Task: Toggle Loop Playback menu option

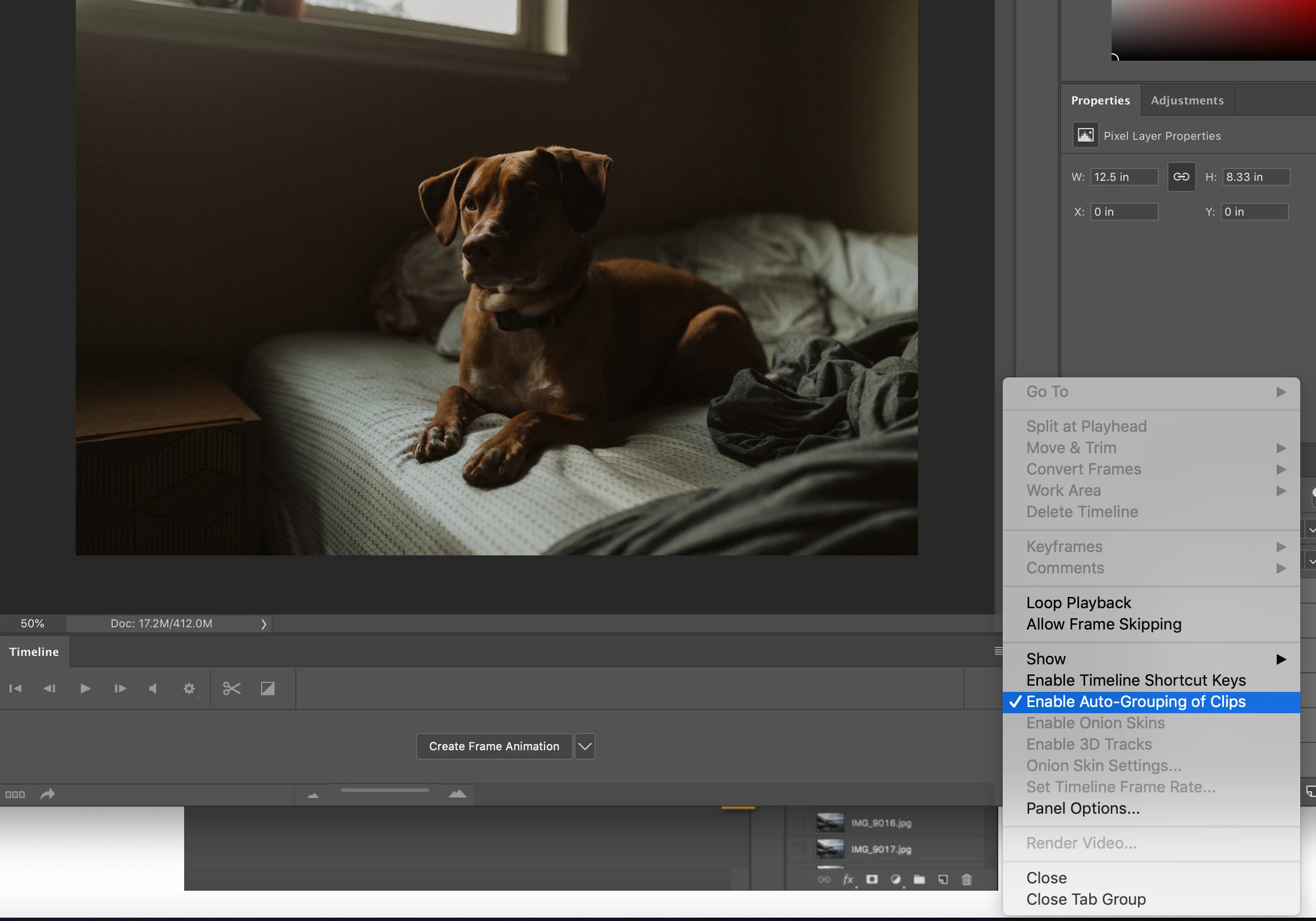Action: tap(1078, 603)
